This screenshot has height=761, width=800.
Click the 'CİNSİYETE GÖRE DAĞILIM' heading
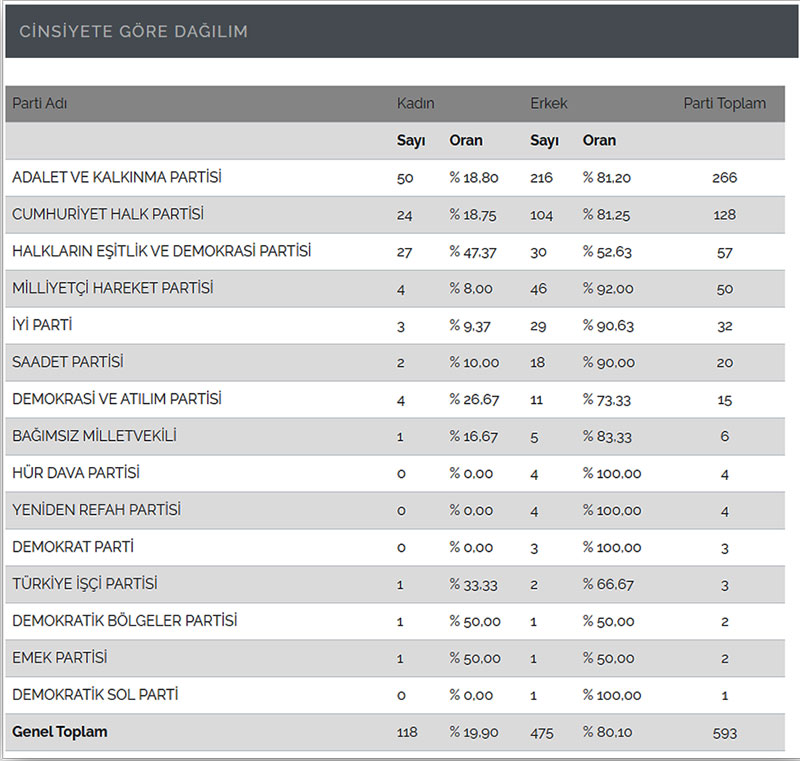(134, 32)
